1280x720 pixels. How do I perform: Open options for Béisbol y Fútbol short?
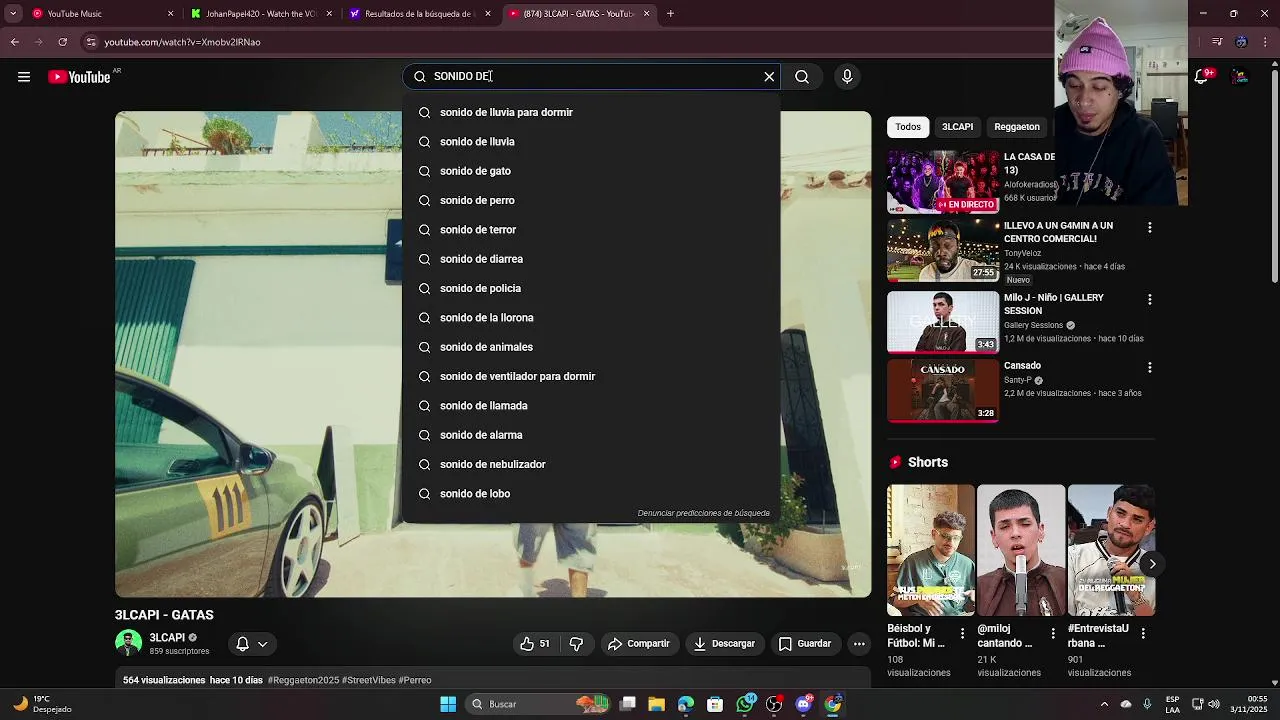962,633
